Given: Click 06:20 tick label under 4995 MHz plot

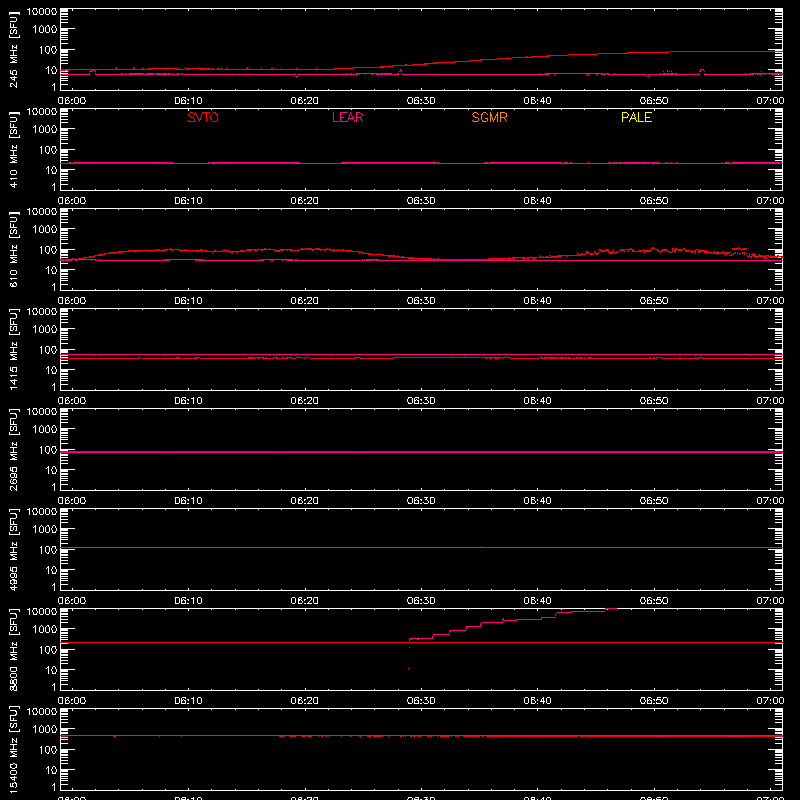Looking at the screenshot, I should pos(305,601).
